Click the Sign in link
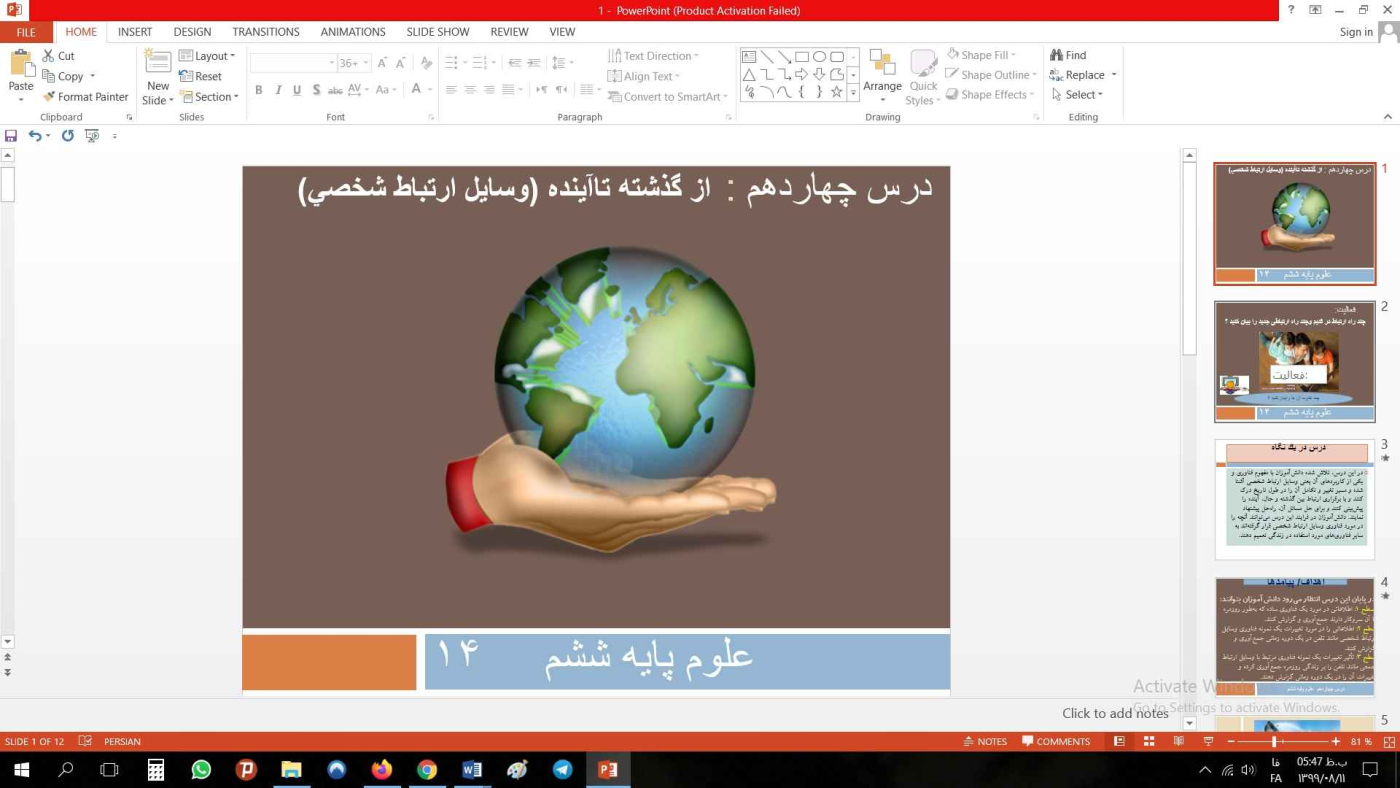 pyautogui.click(x=1356, y=32)
